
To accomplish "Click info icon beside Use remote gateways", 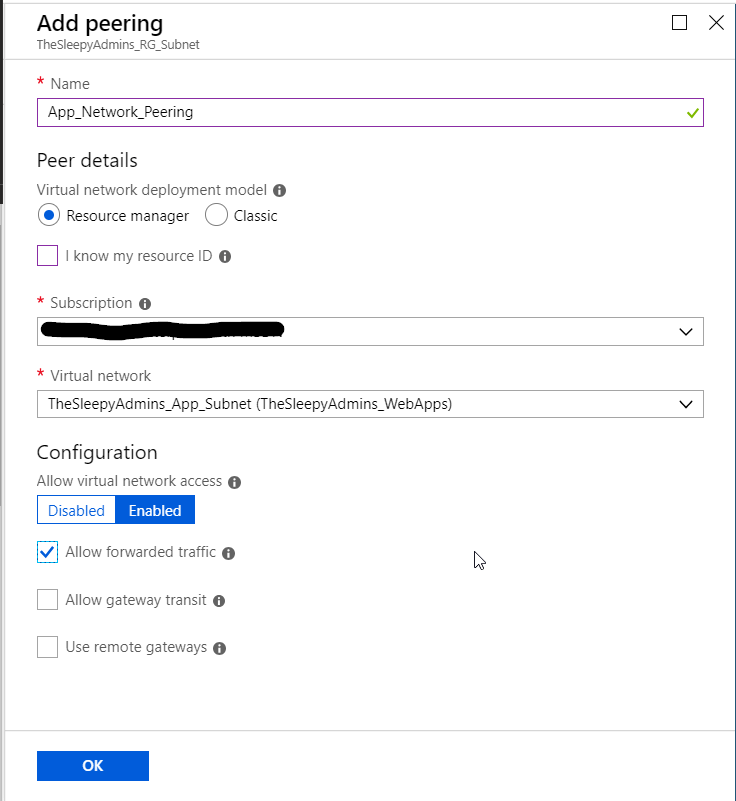I will coord(220,648).
